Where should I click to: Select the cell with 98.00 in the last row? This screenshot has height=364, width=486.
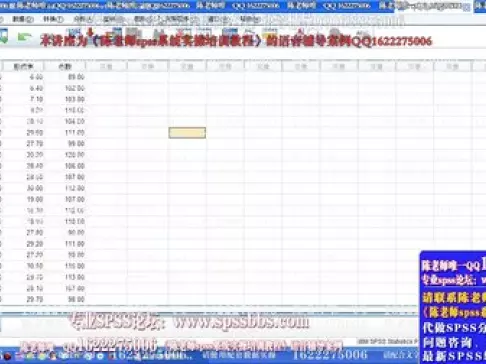click(x=65, y=299)
